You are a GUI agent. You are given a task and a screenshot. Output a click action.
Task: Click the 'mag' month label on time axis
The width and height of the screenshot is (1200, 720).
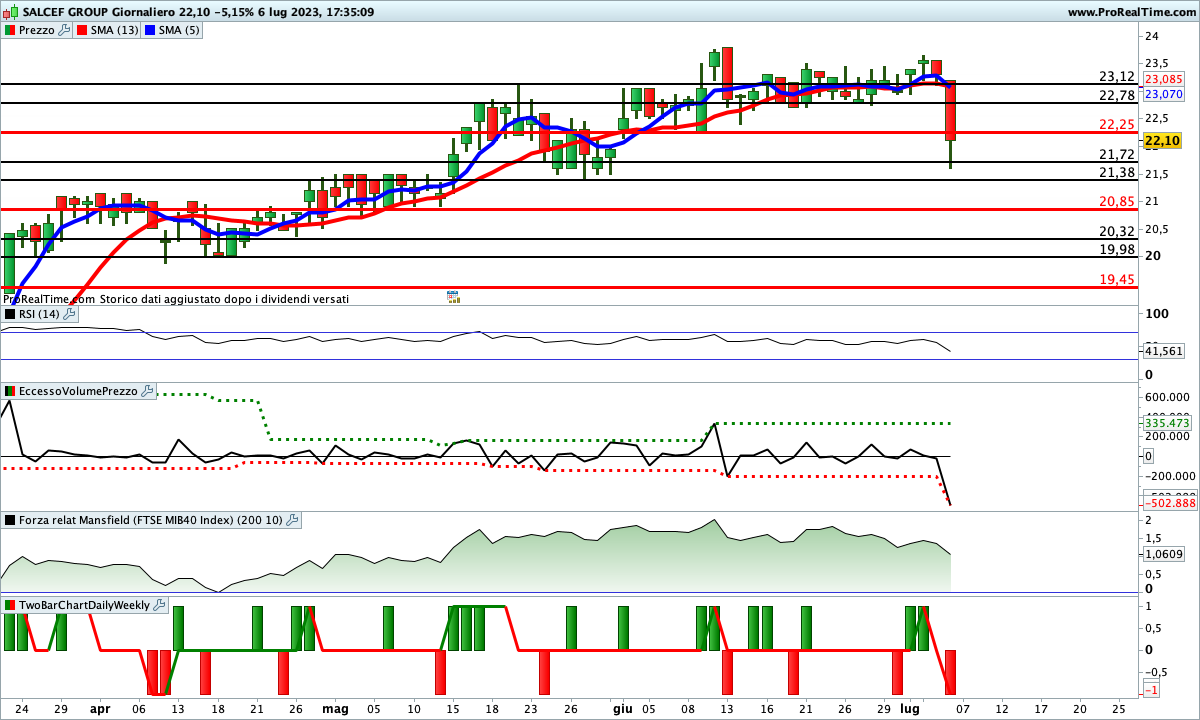(336, 709)
